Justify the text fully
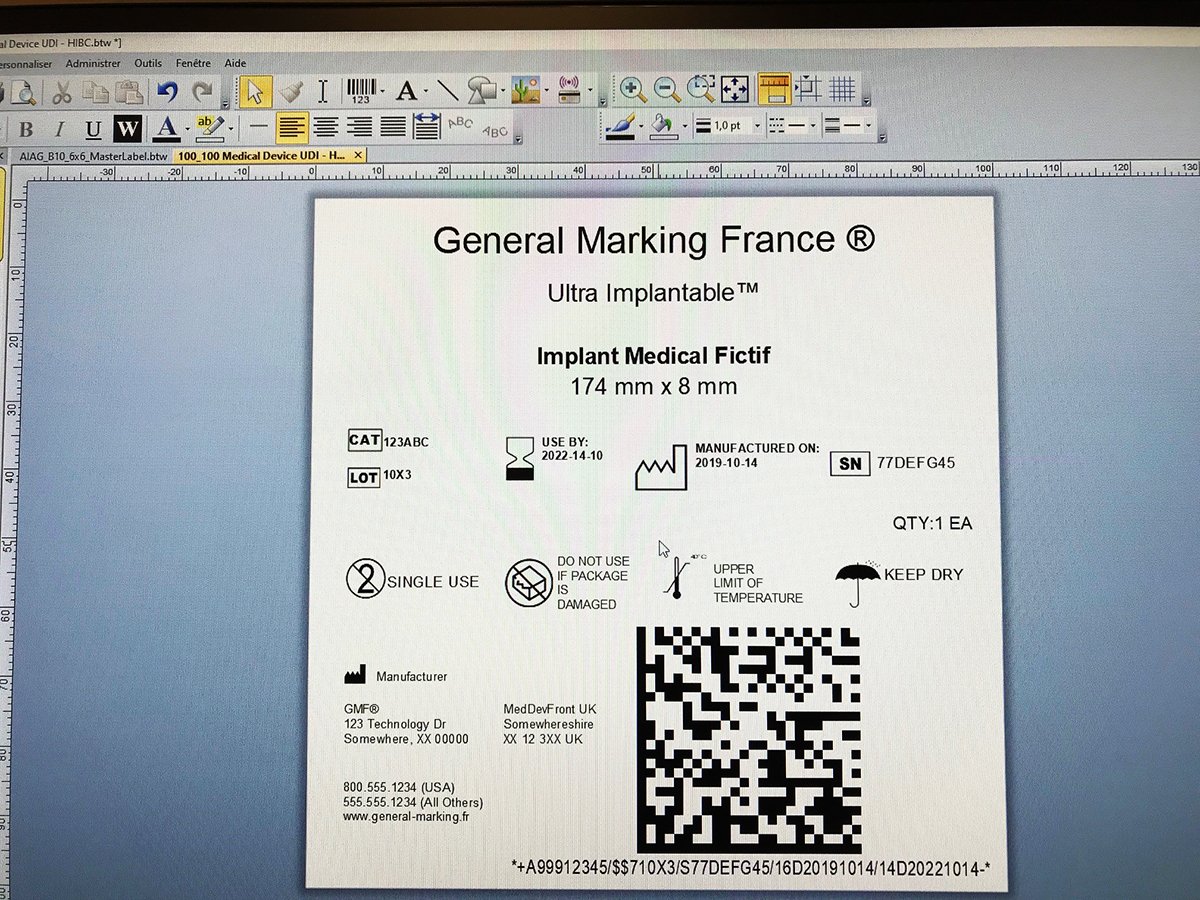The image size is (1200, 900). click(393, 127)
